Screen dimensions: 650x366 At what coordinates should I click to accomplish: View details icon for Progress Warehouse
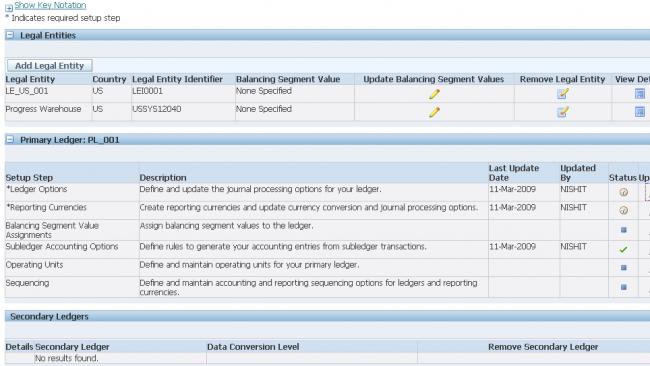coord(640,111)
